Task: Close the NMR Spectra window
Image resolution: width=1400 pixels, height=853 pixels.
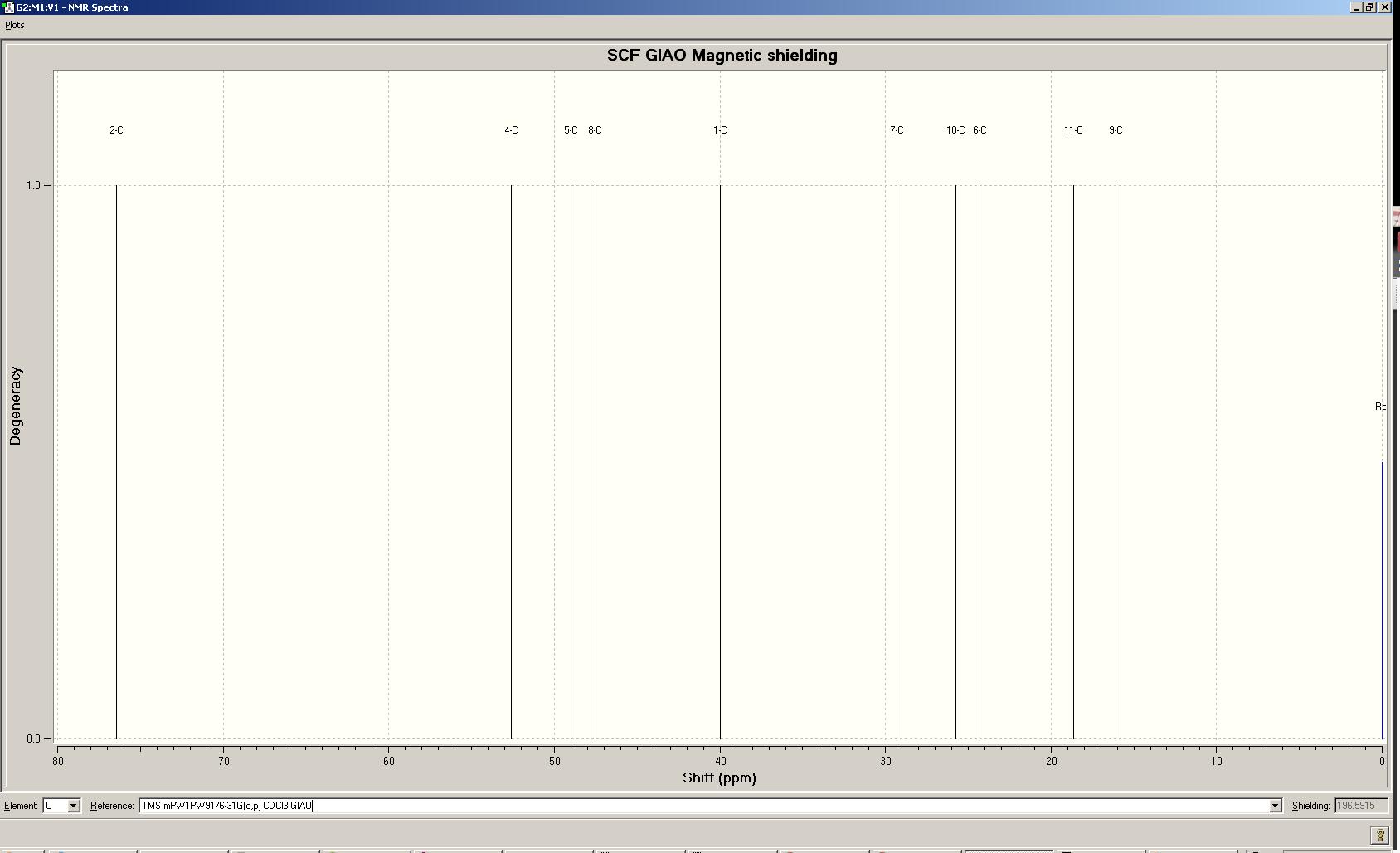Action: click(x=1384, y=7)
